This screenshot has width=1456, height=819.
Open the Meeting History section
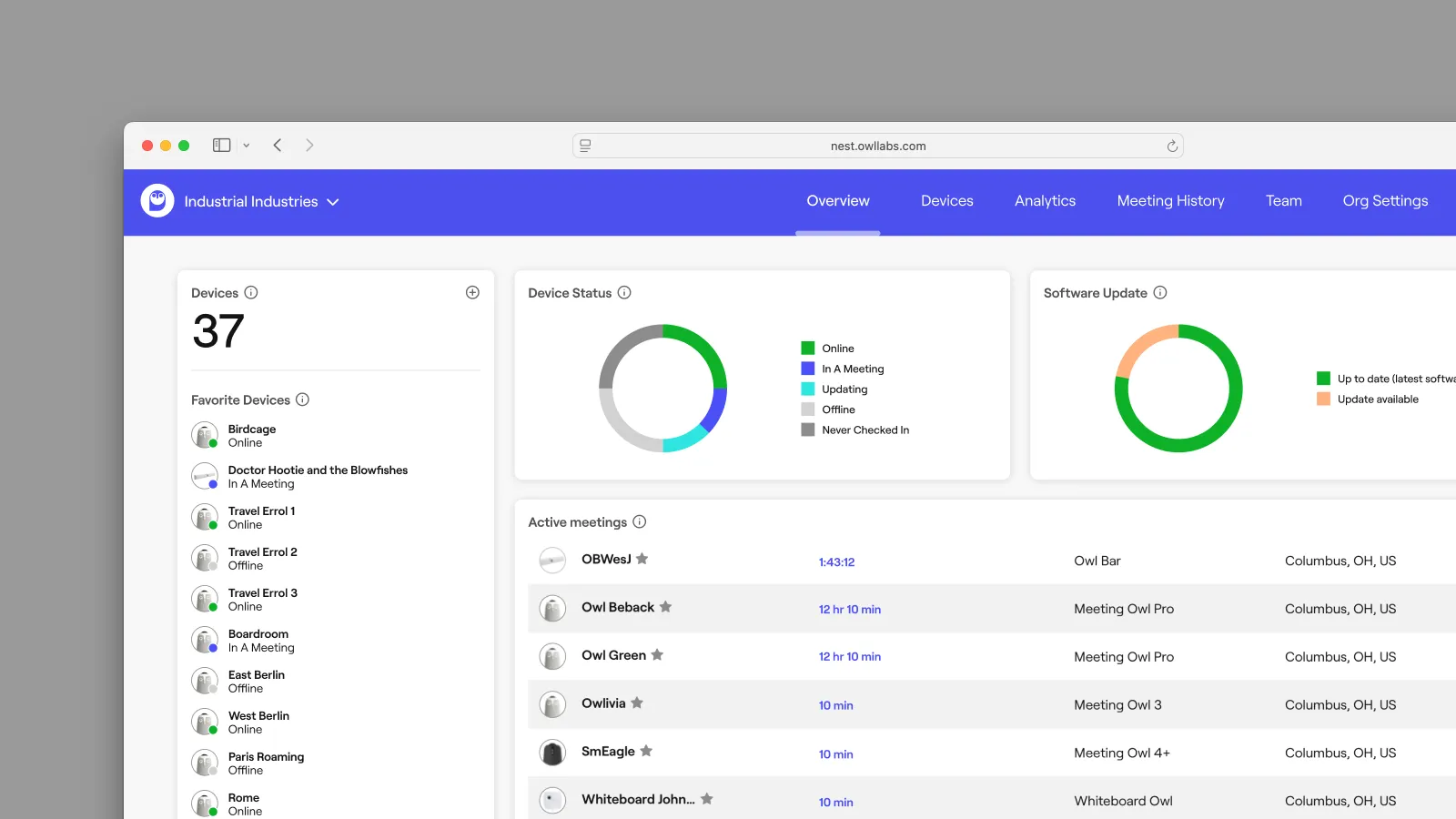tap(1170, 201)
